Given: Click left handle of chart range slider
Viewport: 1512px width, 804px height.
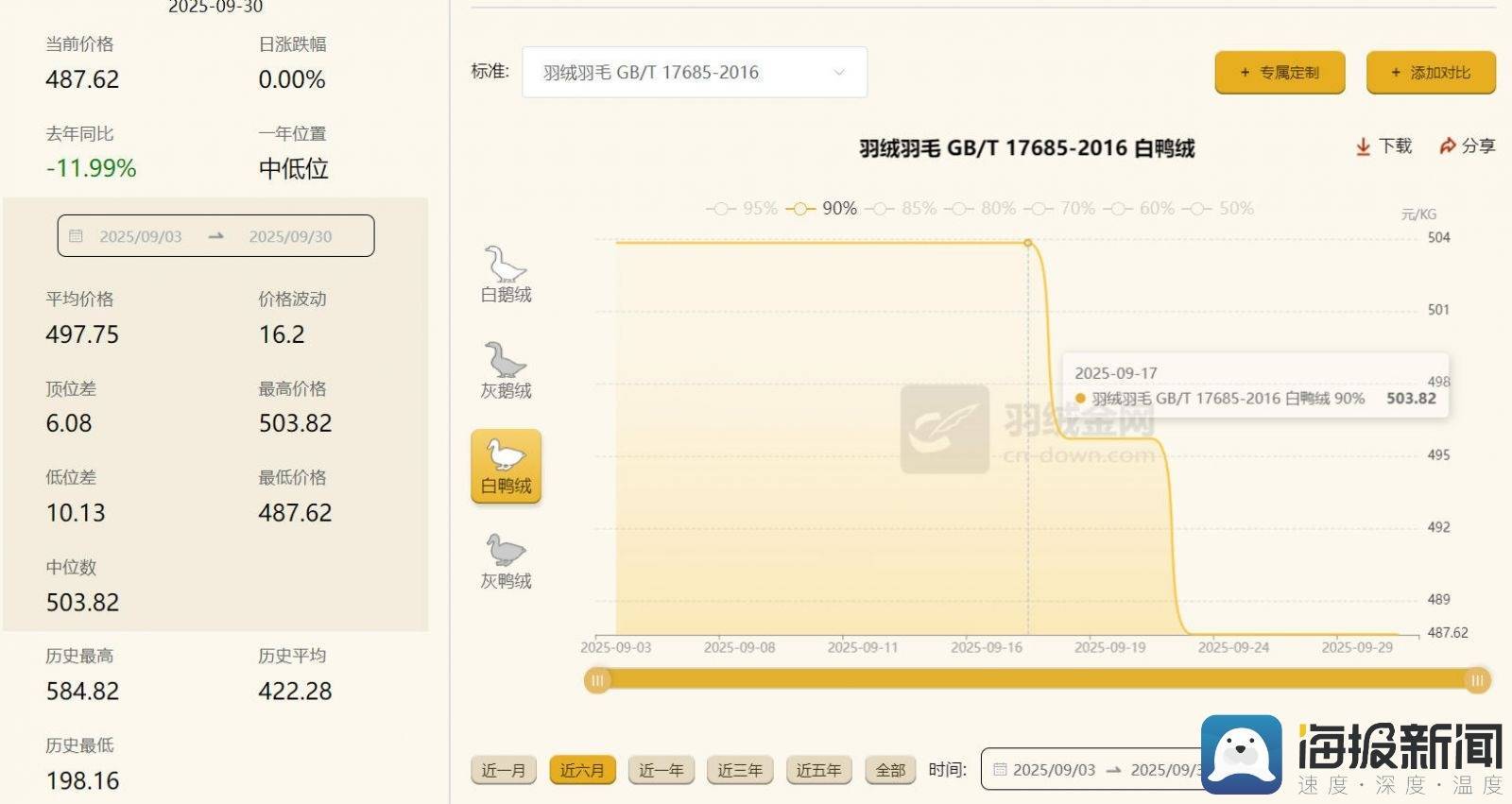Looking at the screenshot, I should click(597, 680).
